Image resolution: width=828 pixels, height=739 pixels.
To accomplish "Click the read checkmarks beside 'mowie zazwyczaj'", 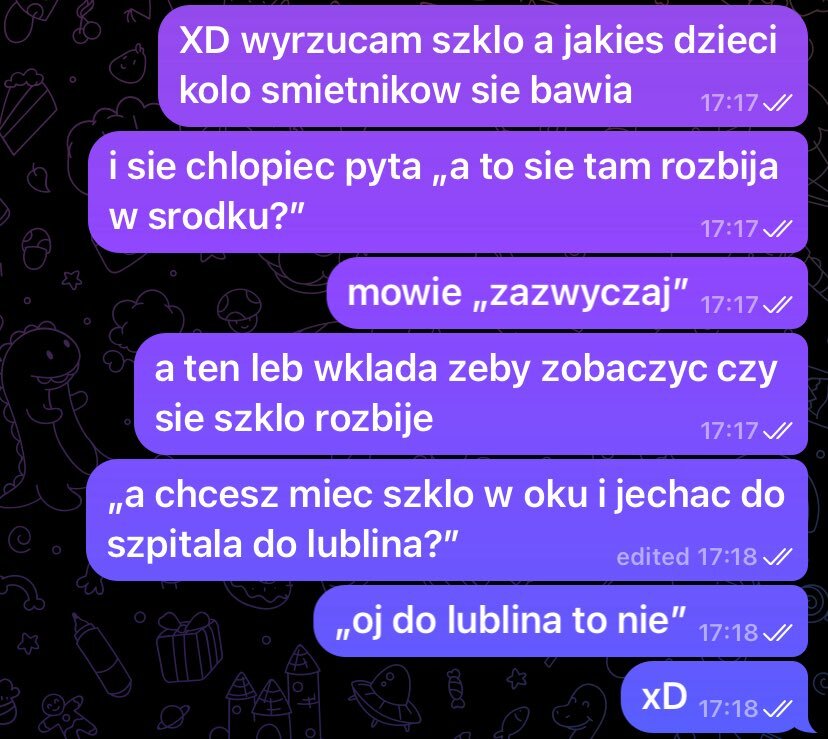I will 778,304.
